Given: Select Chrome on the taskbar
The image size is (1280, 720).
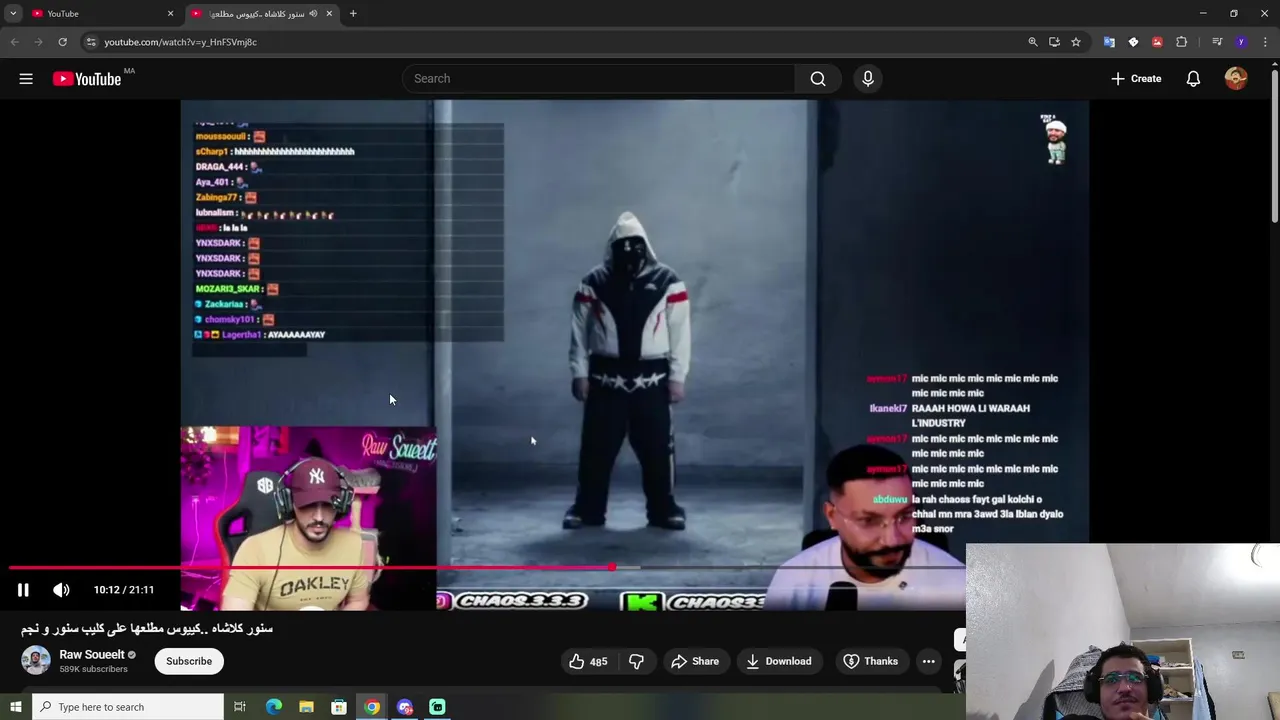Looking at the screenshot, I should (372, 707).
